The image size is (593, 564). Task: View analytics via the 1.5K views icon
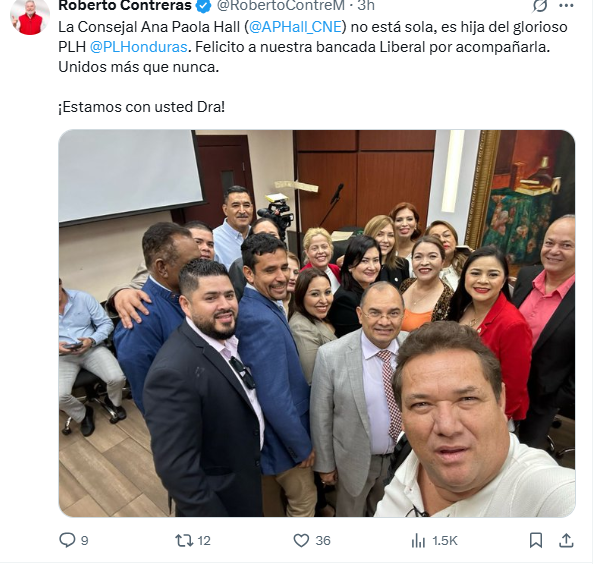[x=418, y=540]
